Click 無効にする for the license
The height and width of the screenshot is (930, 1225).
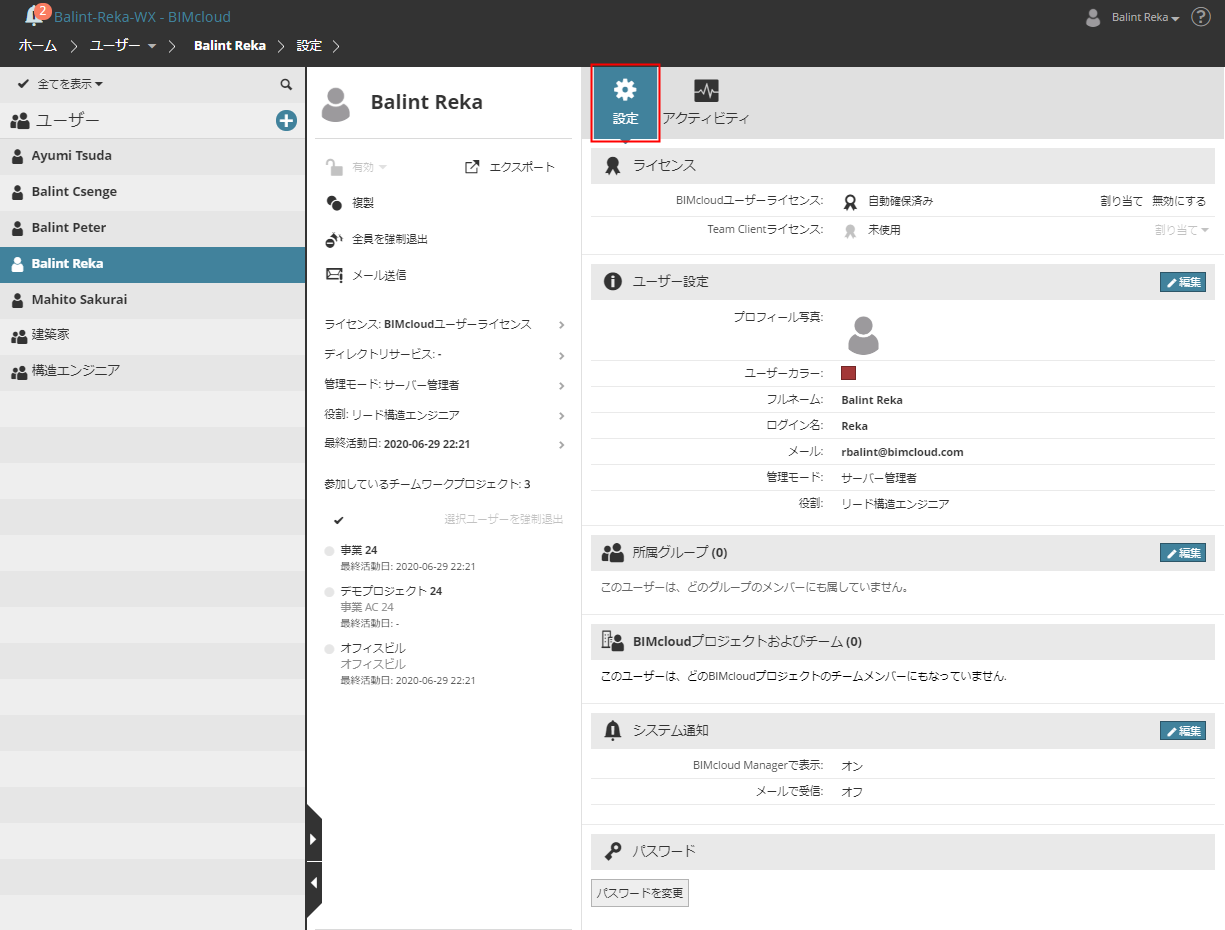[1179, 201]
